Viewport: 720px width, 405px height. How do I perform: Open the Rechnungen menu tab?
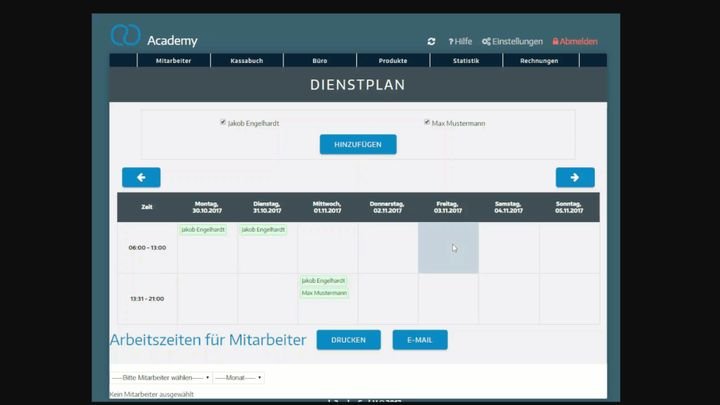tap(539, 61)
